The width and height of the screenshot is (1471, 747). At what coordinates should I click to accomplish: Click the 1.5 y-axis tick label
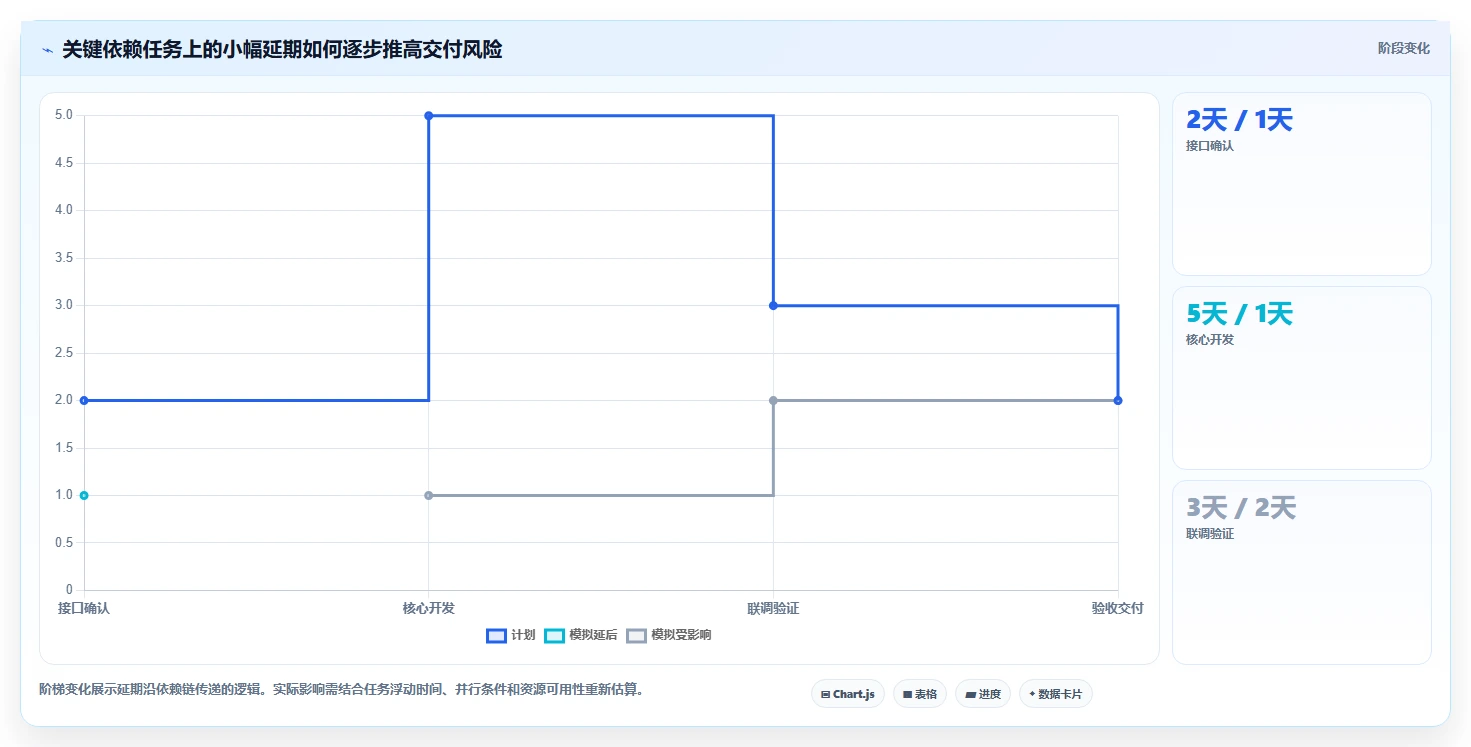[64, 447]
